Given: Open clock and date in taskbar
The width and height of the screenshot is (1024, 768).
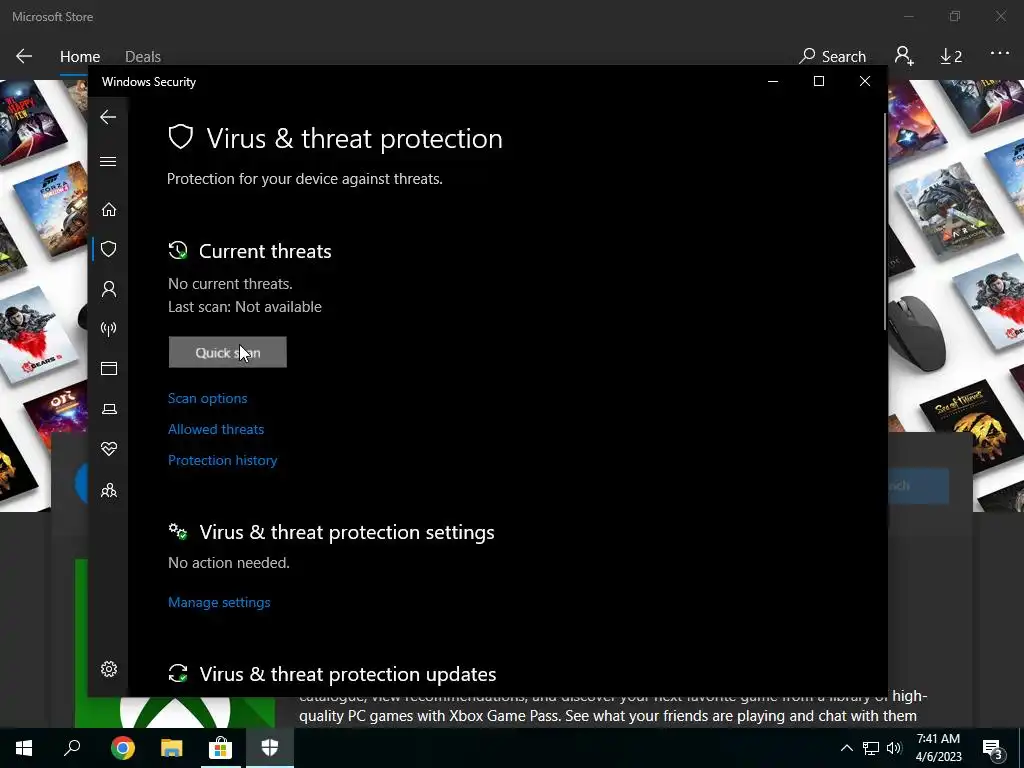Looking at the screenshot, I should click(x=938, y=748).
